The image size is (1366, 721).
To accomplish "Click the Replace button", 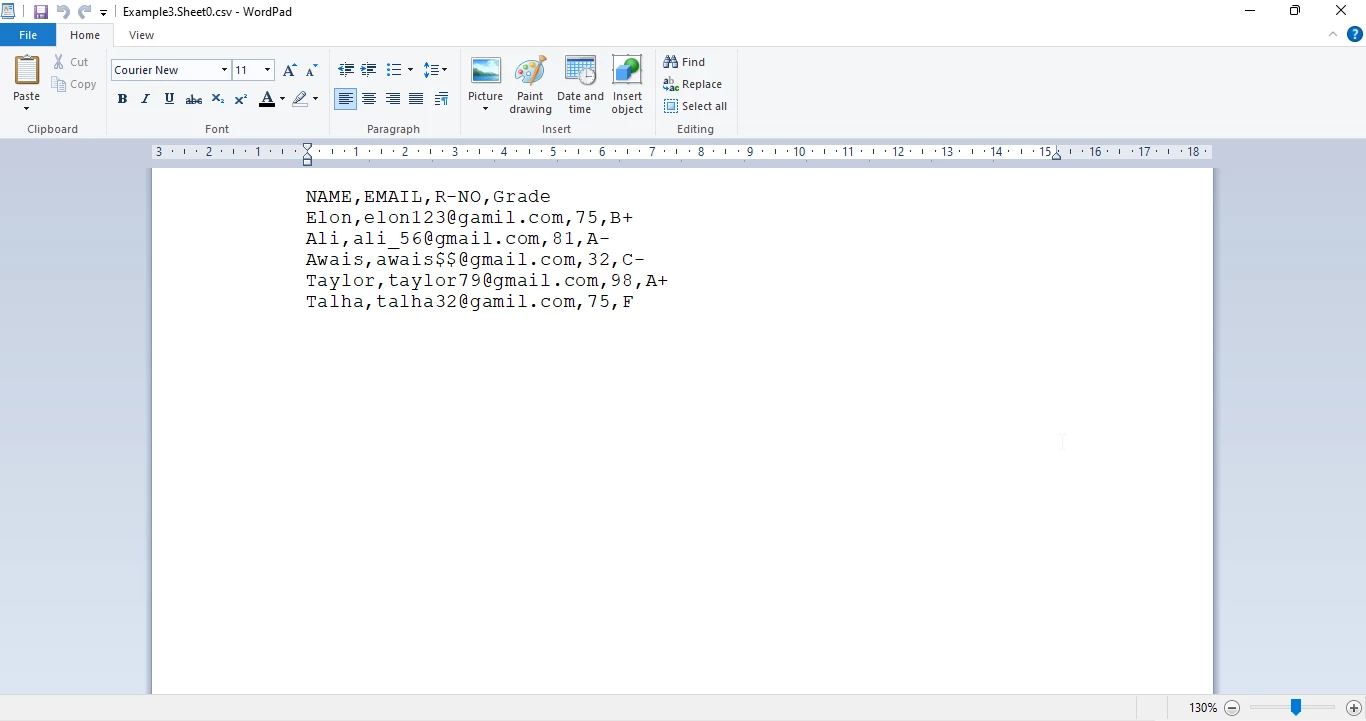I will point(693,84).
